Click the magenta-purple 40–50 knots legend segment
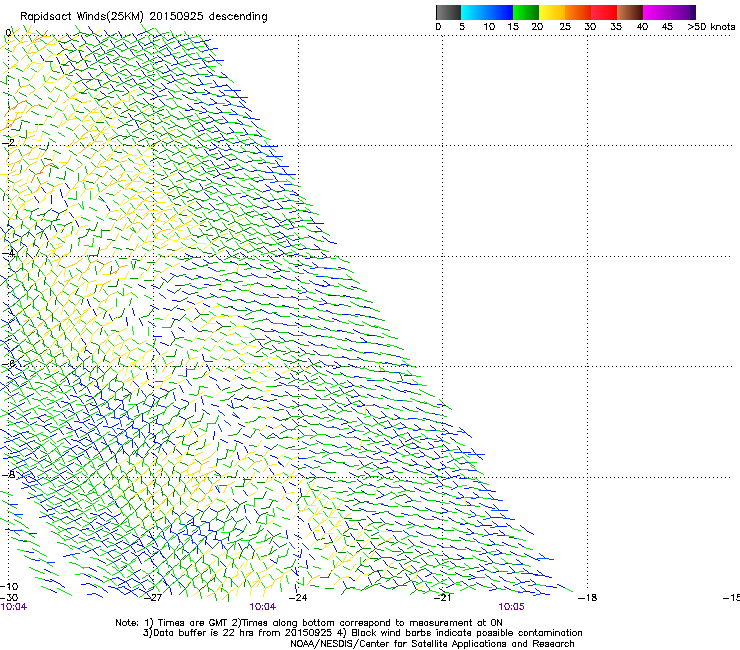This screenshot has width=740, height=650. pos(669,12)
